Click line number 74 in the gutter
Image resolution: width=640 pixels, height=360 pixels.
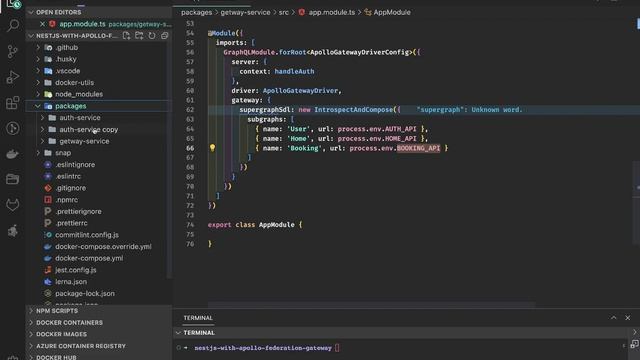(190, 225)
